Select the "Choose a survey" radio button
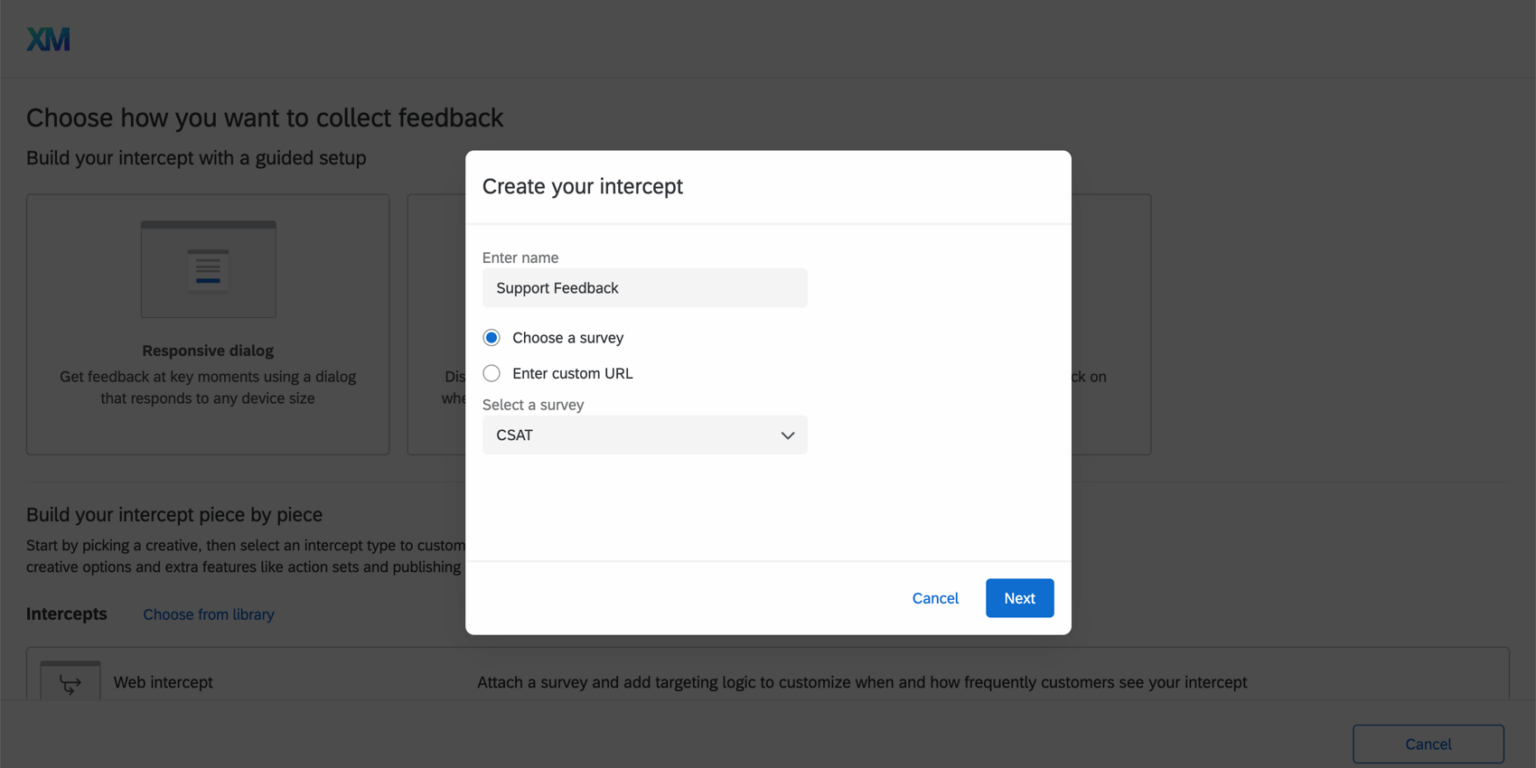1536x768 pixels. 491,337
